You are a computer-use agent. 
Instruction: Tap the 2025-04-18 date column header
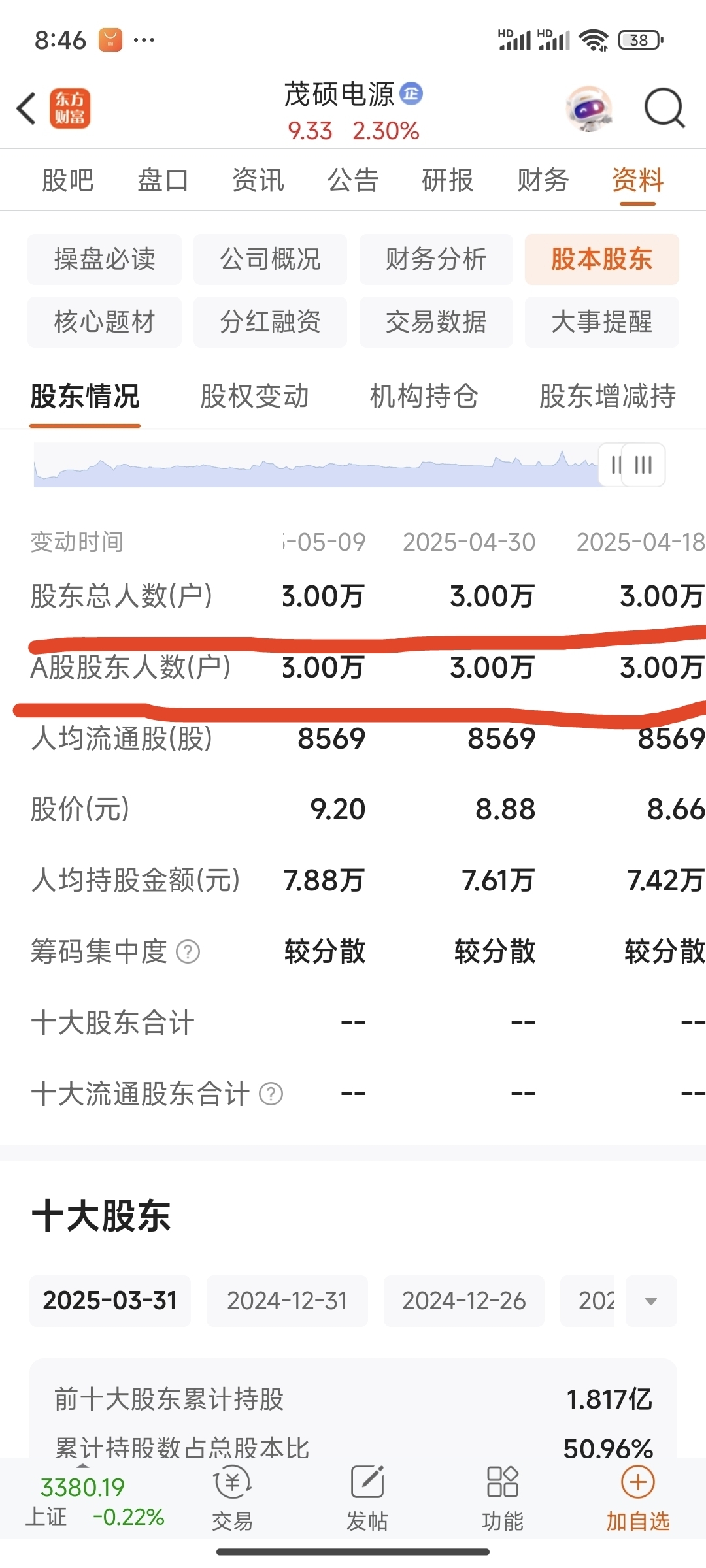click(x=641, y=542)
